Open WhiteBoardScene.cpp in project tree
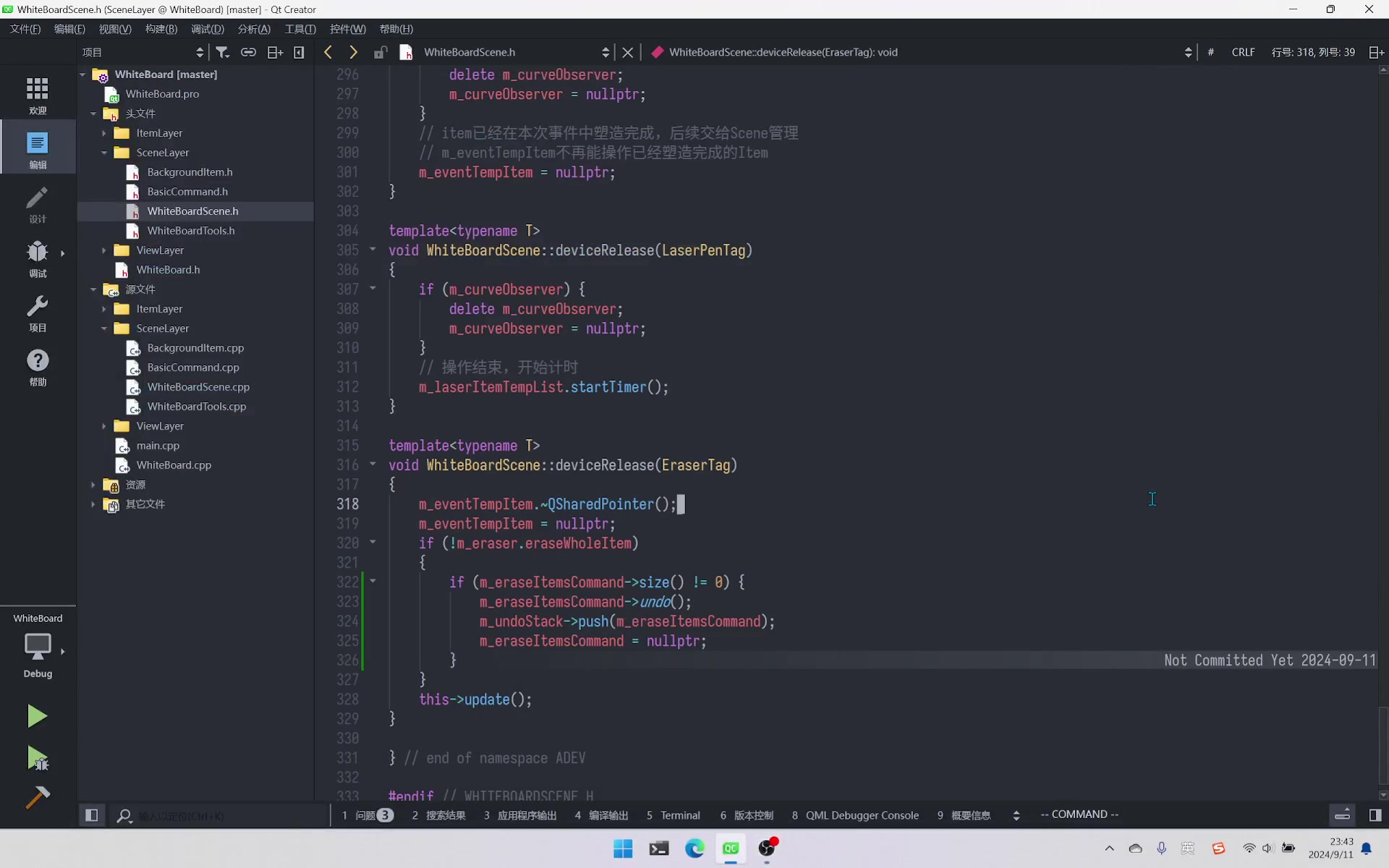The image size is (1389, 868). click(198, 387)
